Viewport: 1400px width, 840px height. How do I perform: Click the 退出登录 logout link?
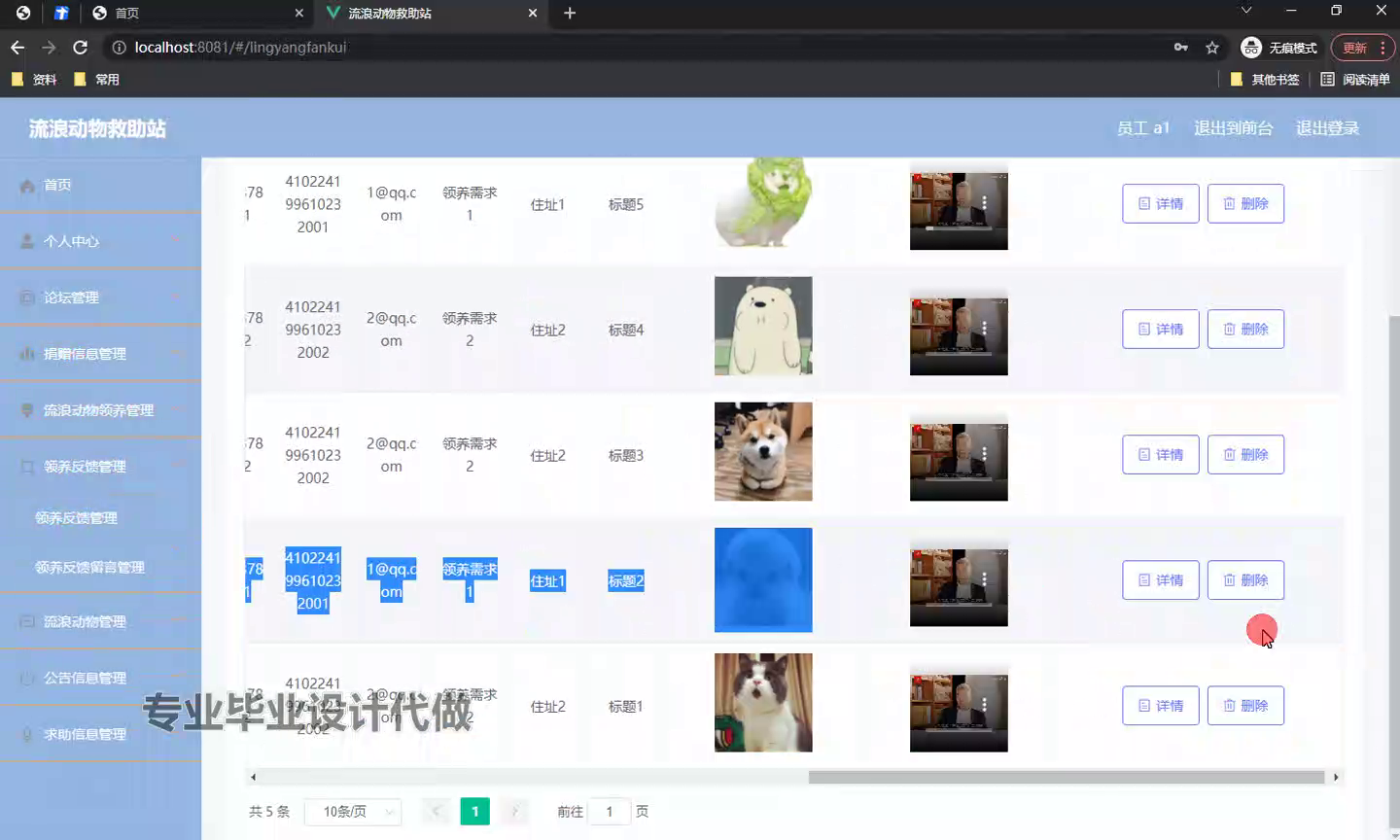(x=1327, y=127)
